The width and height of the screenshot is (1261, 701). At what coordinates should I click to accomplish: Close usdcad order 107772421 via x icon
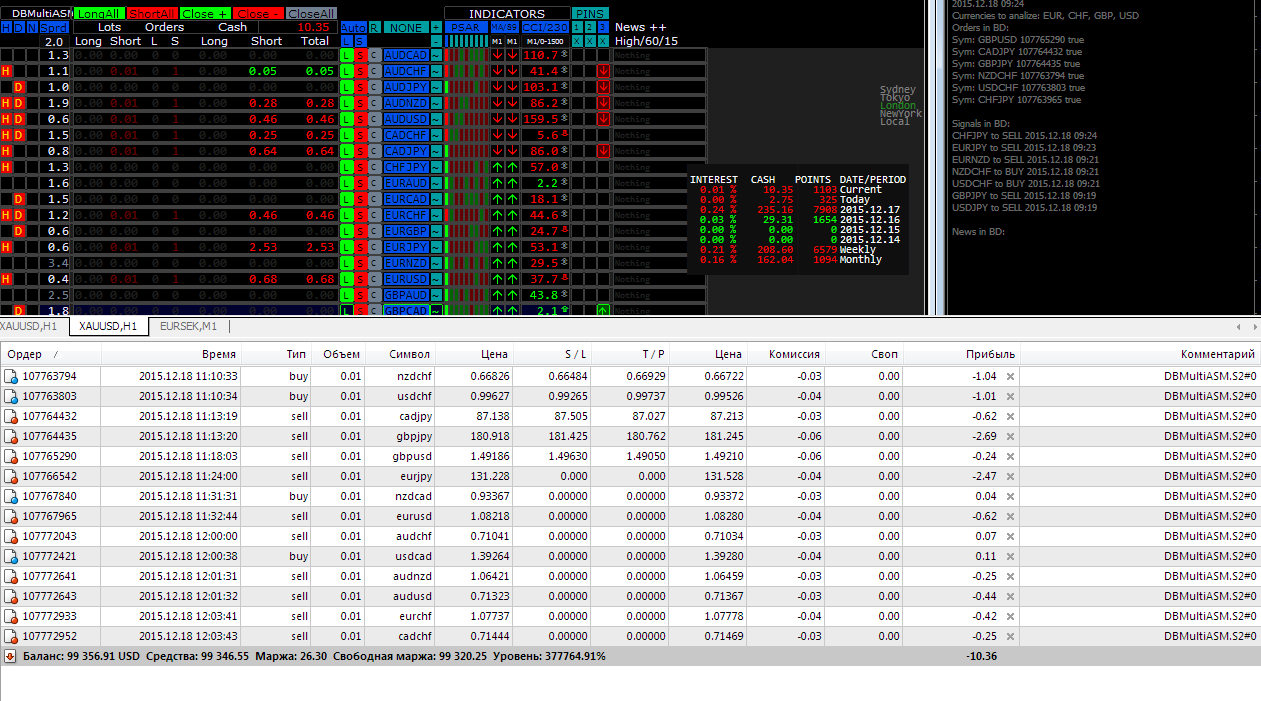(x=1010, y=556)
